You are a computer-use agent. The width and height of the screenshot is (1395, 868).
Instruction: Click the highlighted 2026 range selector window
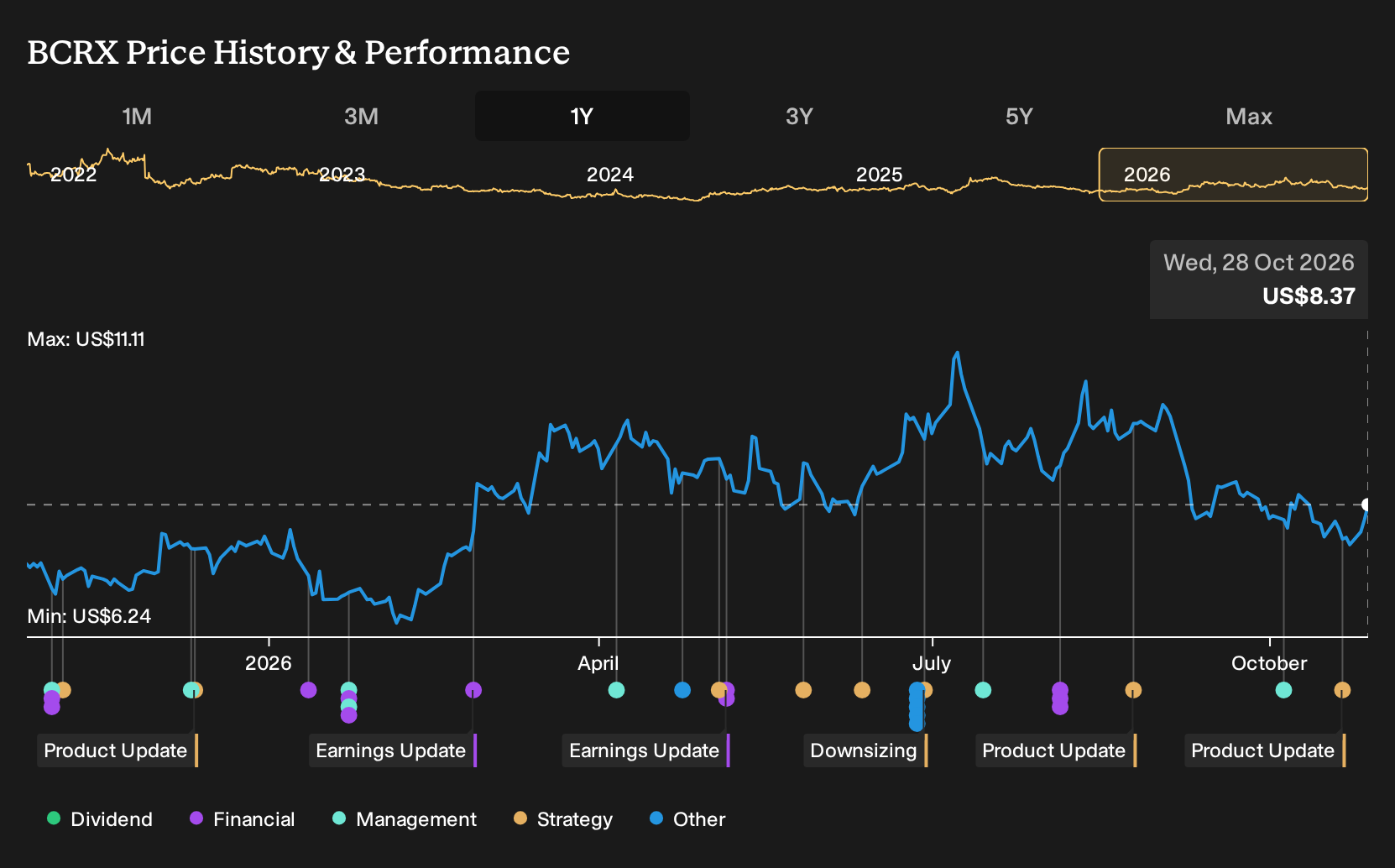[x=1233, y=175]
